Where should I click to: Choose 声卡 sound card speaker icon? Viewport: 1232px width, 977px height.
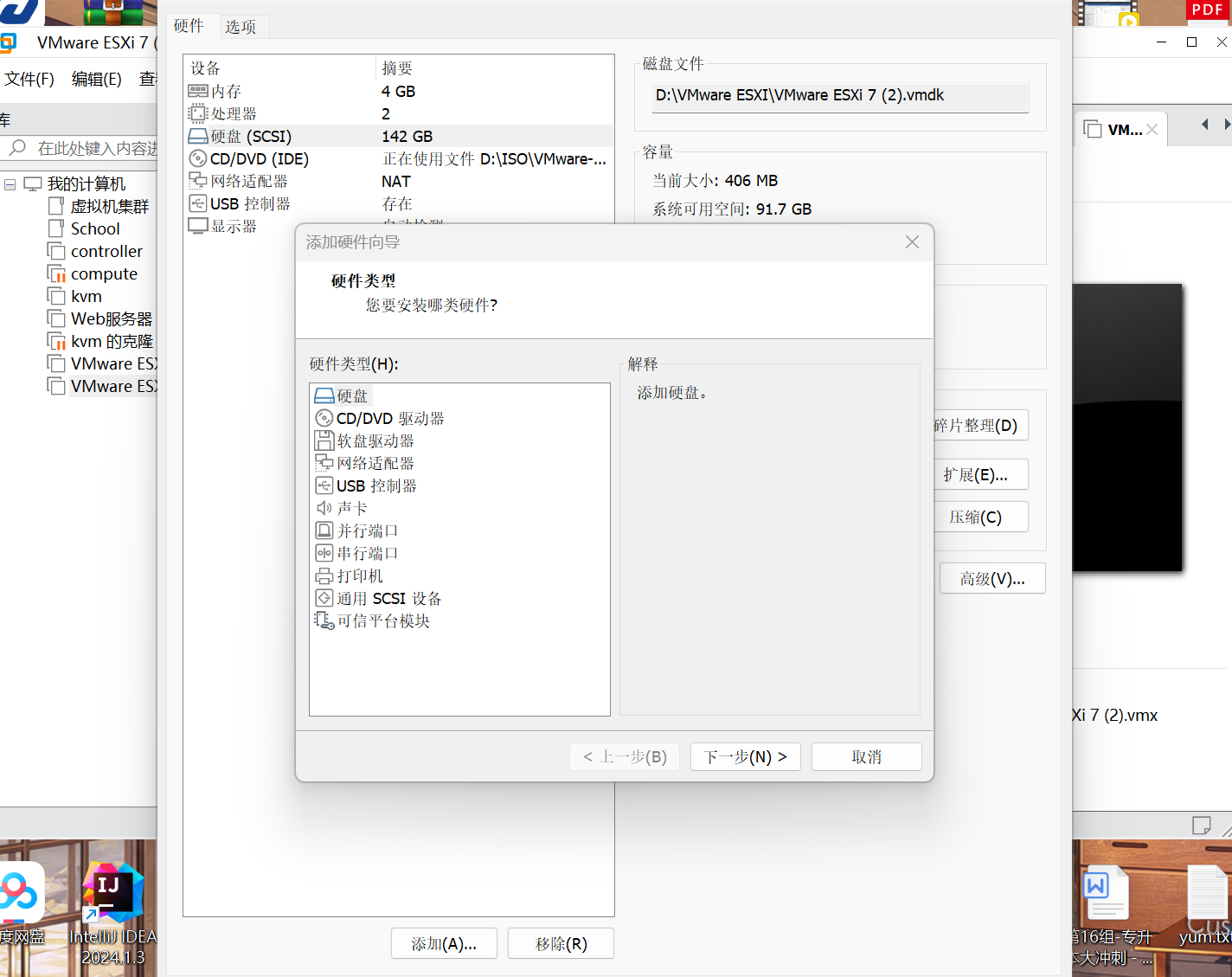pos(324,508)
